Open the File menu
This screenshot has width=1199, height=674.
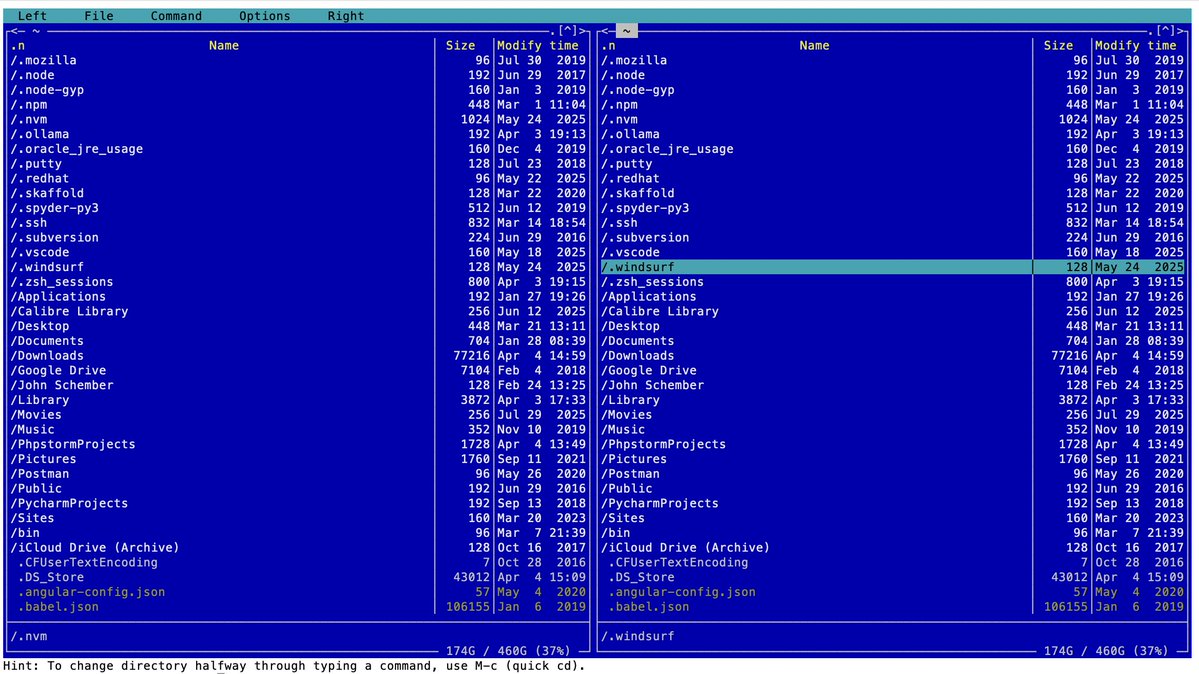(x=99, y=15)
